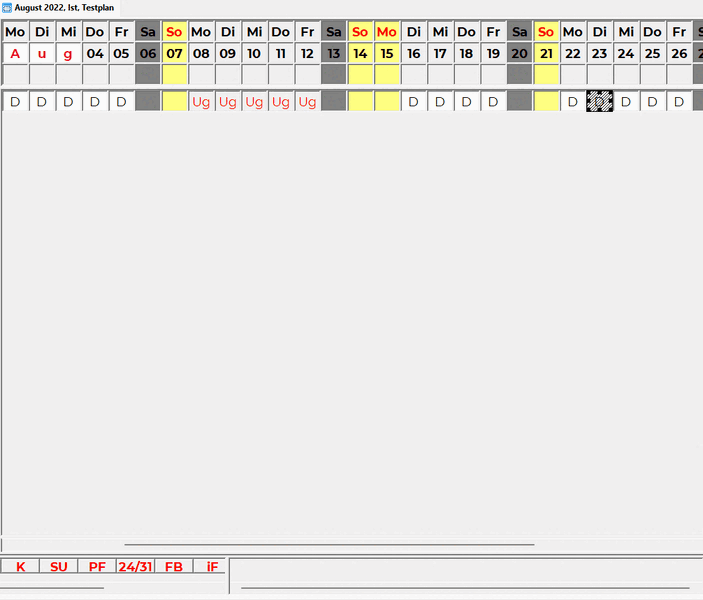Click the gray shift cell under Saturday 06

[148, 101]
